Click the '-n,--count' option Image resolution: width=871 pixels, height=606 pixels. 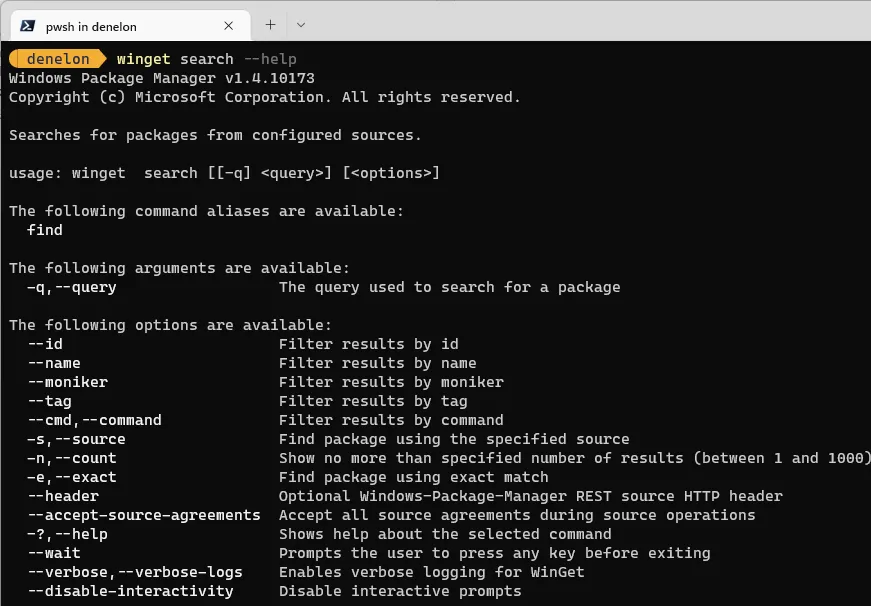72,458
